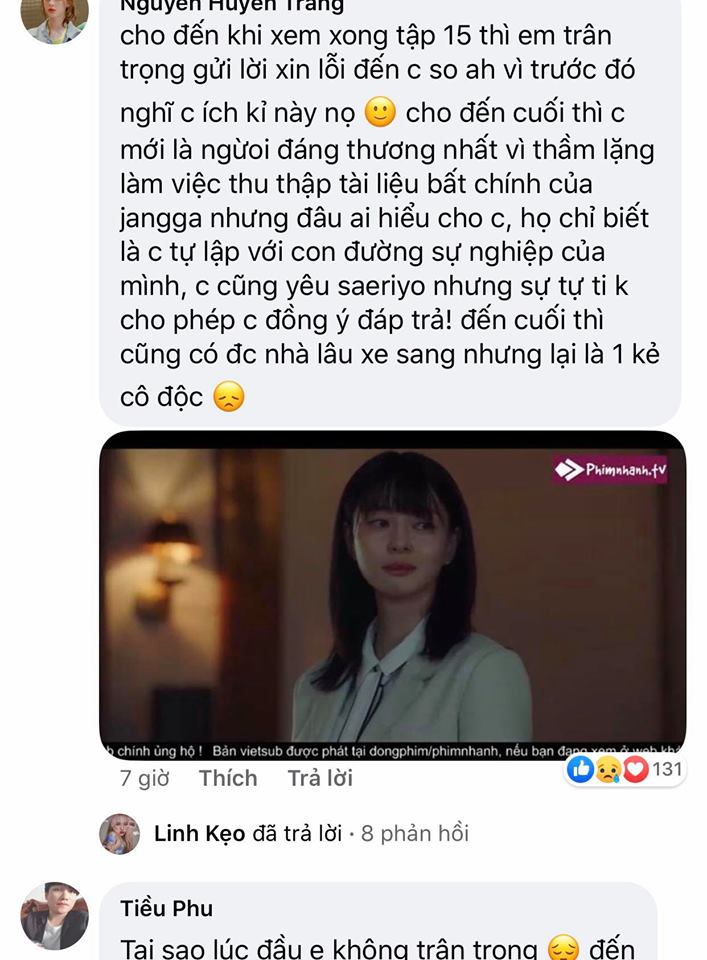Open the attached drama screenshot image
This screenshot has height=960, width=707.
coord(392,595)
